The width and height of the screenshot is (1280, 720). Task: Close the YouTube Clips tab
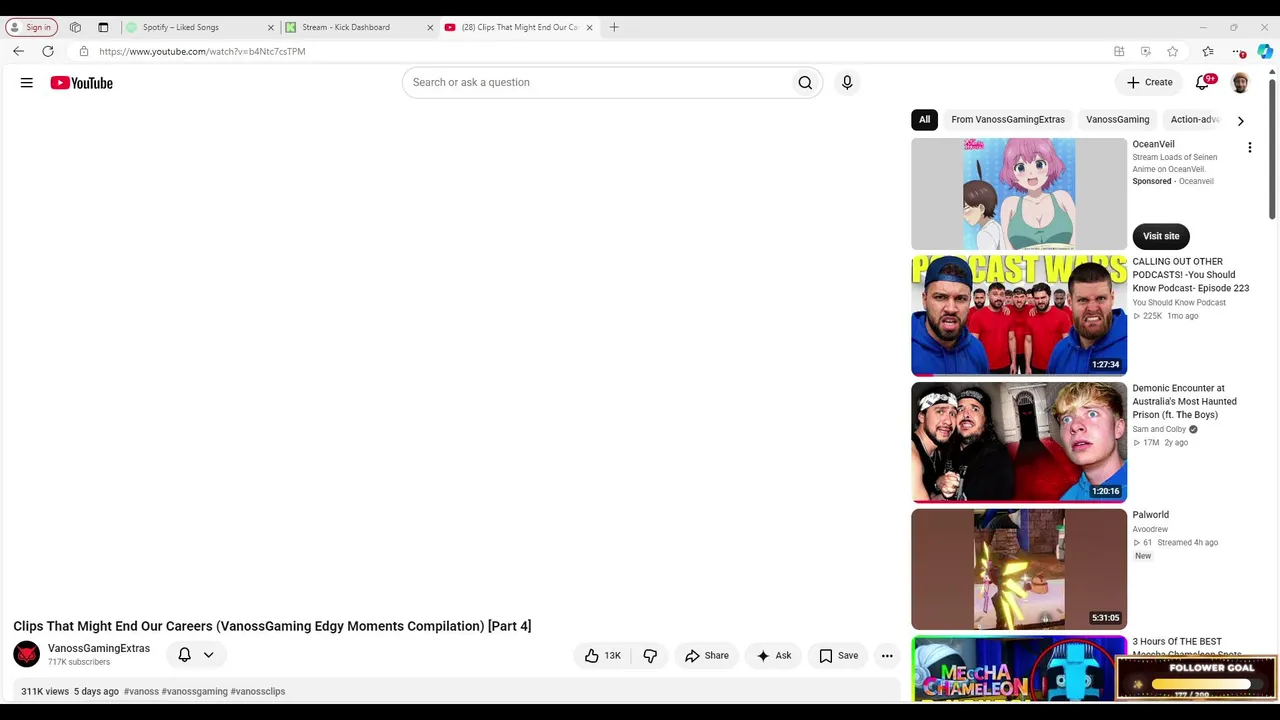point(589,27)
